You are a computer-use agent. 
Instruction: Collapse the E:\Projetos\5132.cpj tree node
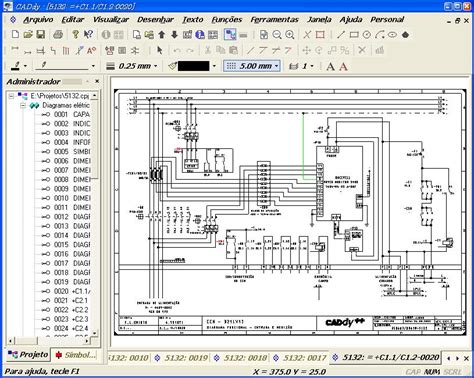(x=11, y=96)
